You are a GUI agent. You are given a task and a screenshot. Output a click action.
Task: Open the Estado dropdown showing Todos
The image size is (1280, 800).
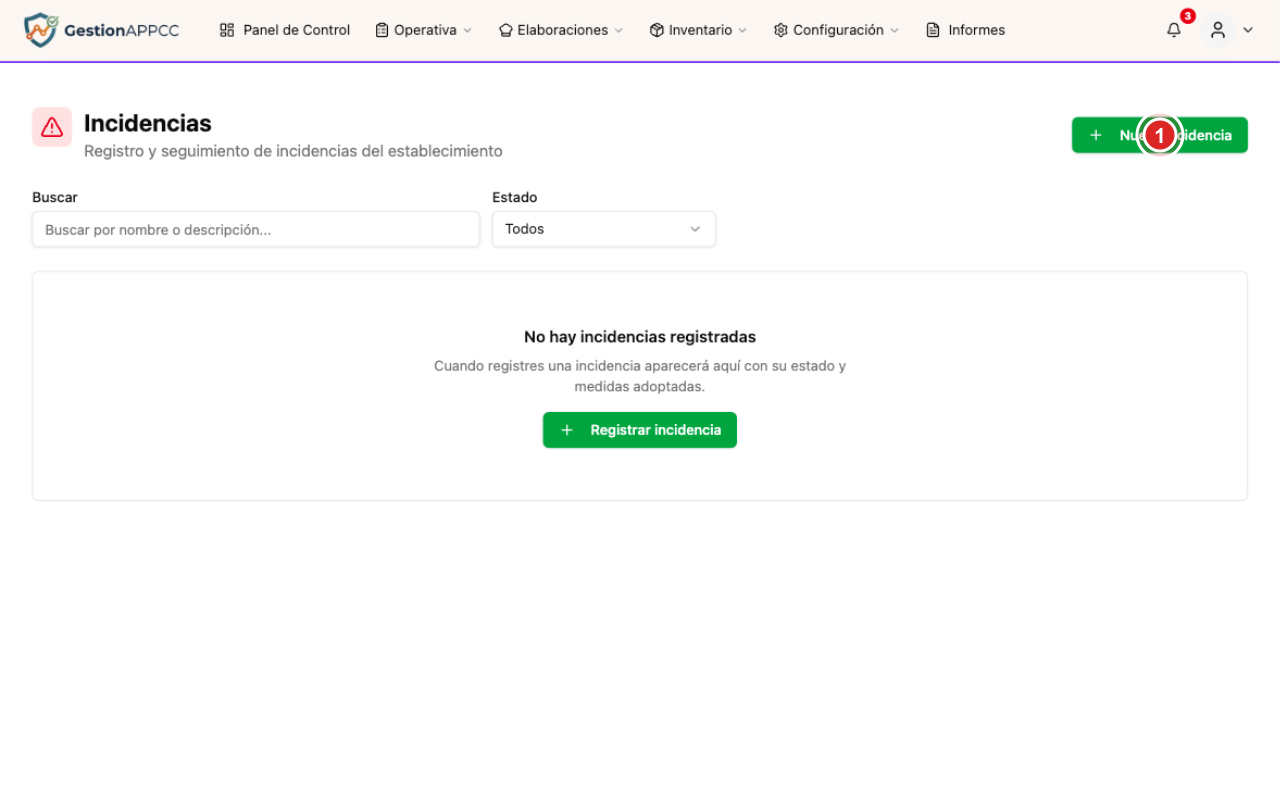[x=604, y=229]
